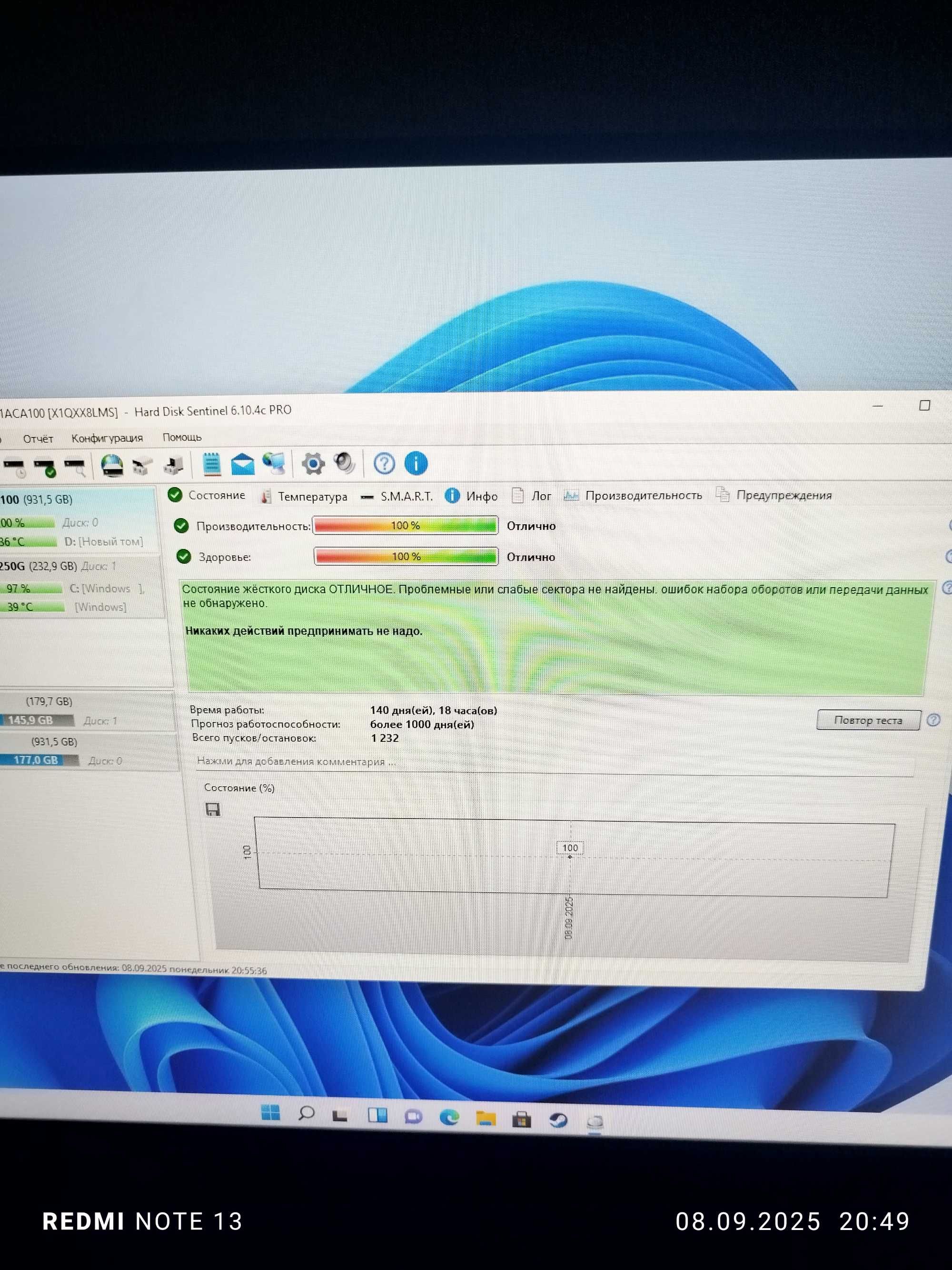Open the Предупреждения tab
Screen dimensions: 952x1270
(x=773, y=494)
